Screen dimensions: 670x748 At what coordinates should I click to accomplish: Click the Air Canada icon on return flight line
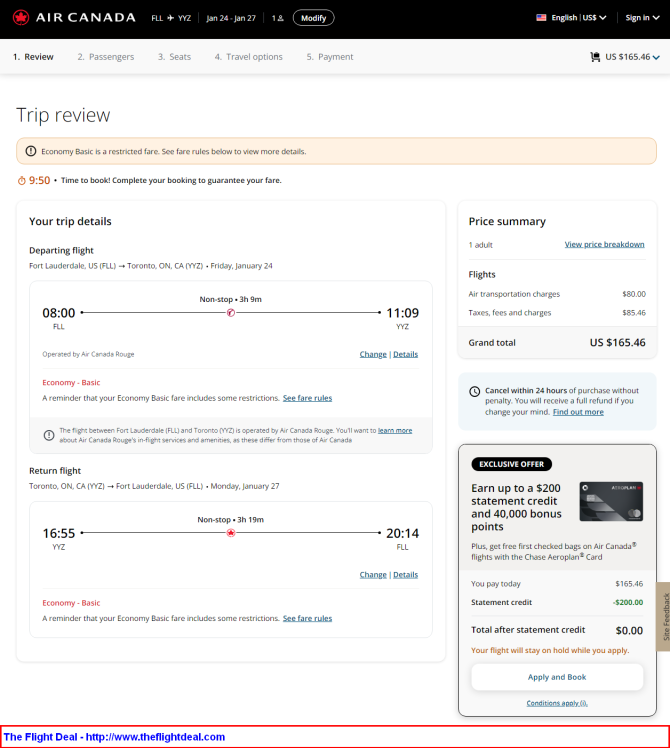[231, 533]
